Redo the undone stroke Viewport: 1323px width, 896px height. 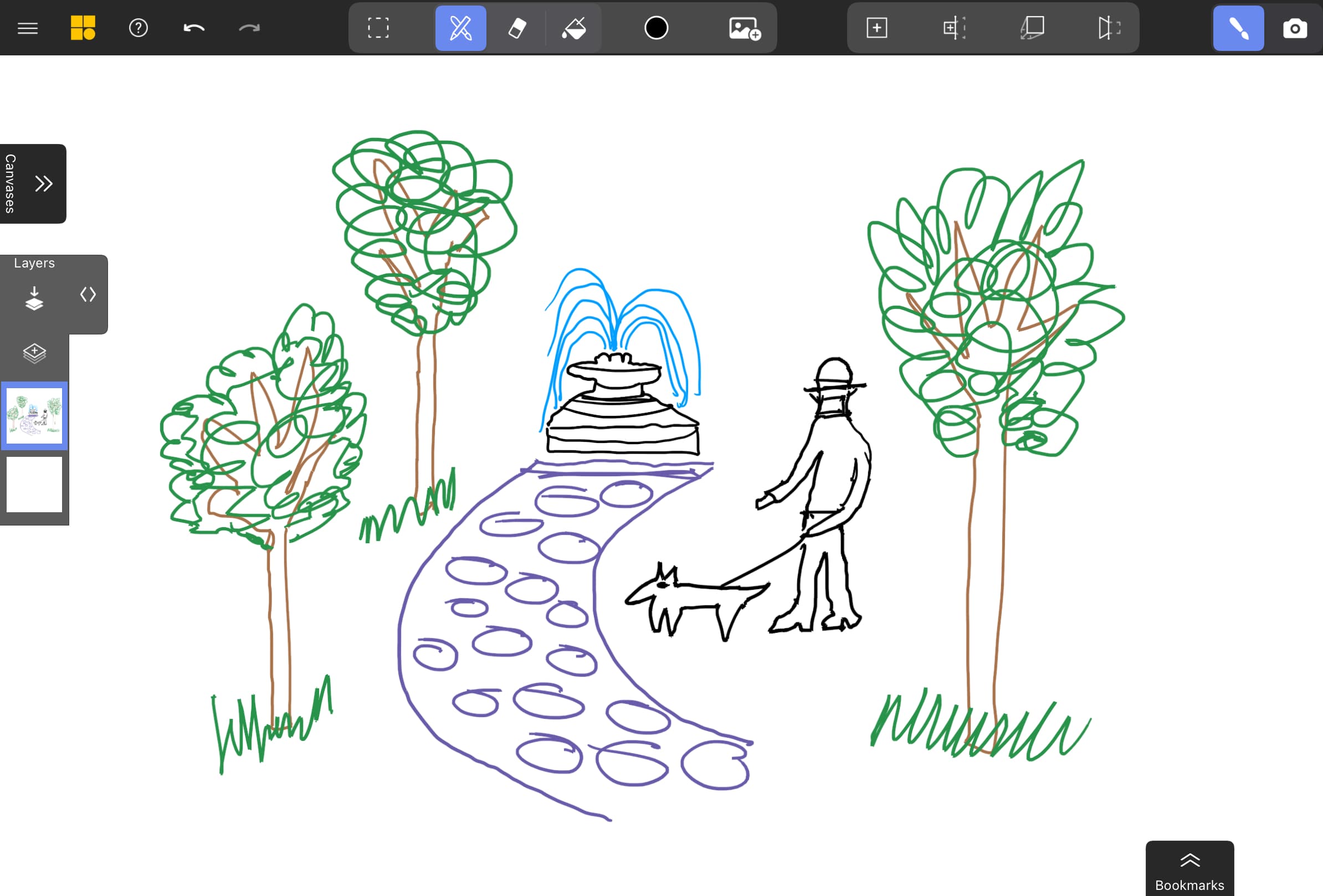(249, 28)
